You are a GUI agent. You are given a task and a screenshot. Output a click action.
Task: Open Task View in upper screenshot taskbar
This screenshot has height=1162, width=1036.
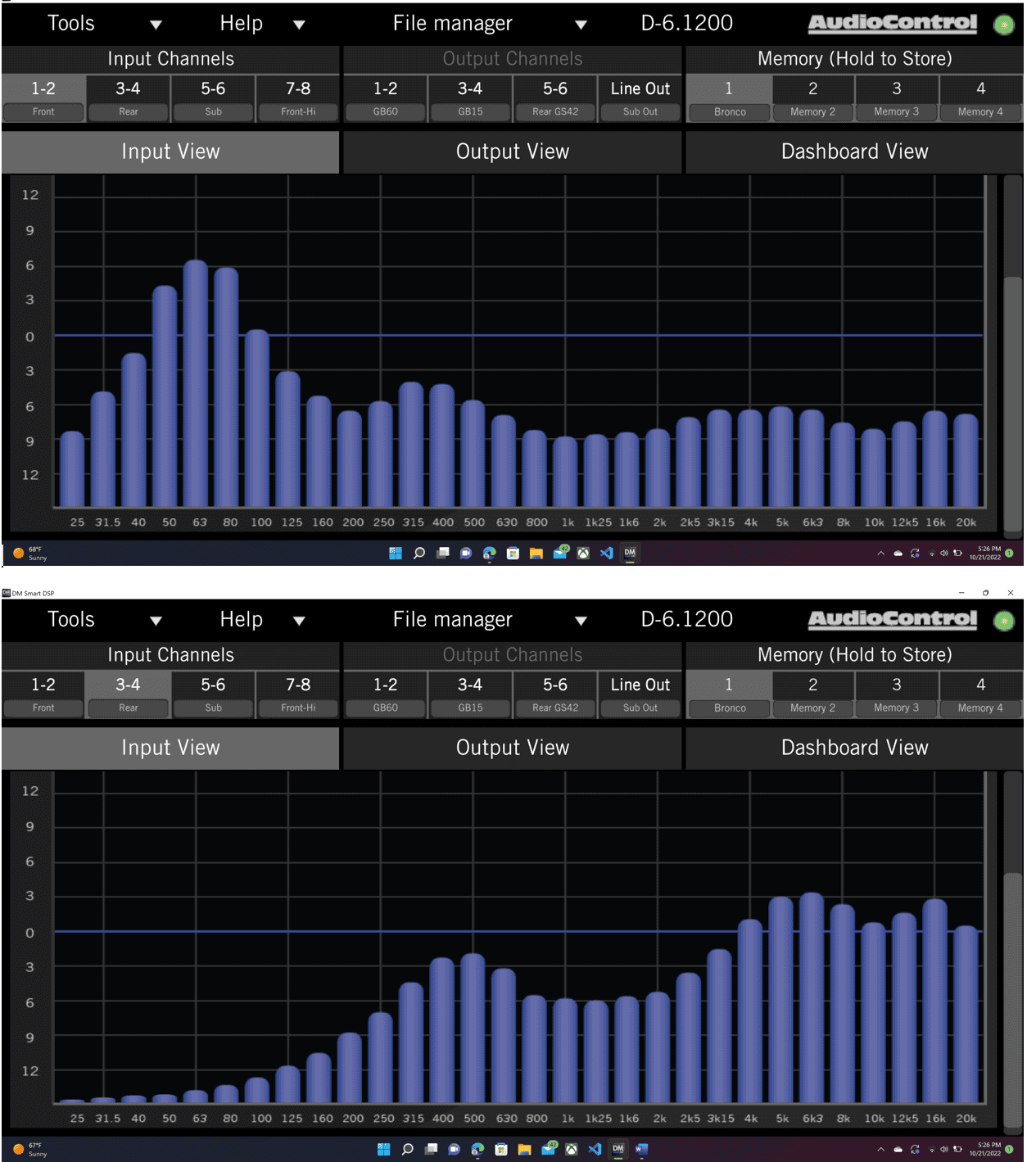(443, 554)
